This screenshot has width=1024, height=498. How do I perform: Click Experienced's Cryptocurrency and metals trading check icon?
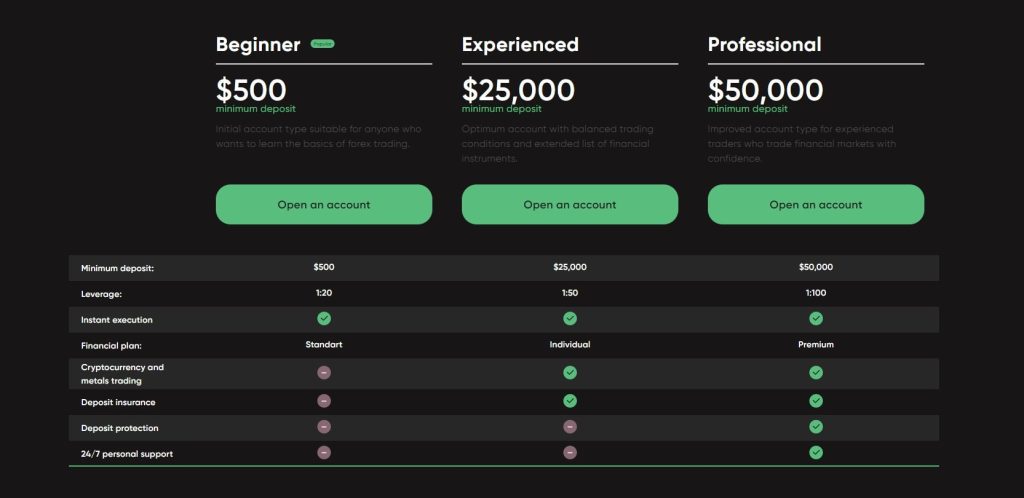click(x=570, y=373)
